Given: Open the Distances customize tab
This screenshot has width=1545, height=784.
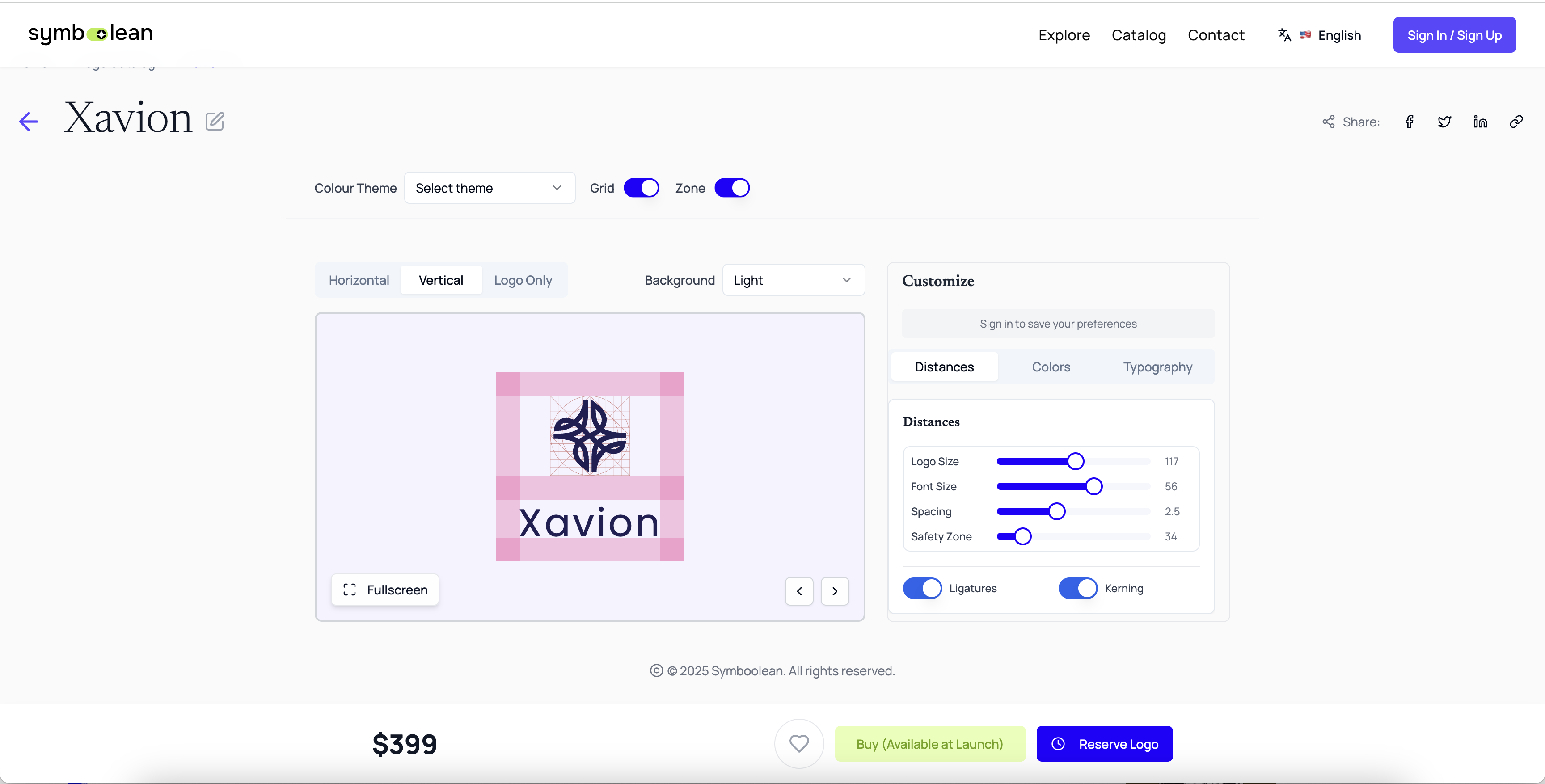Looking at the screenshot, I should point(944,367).
